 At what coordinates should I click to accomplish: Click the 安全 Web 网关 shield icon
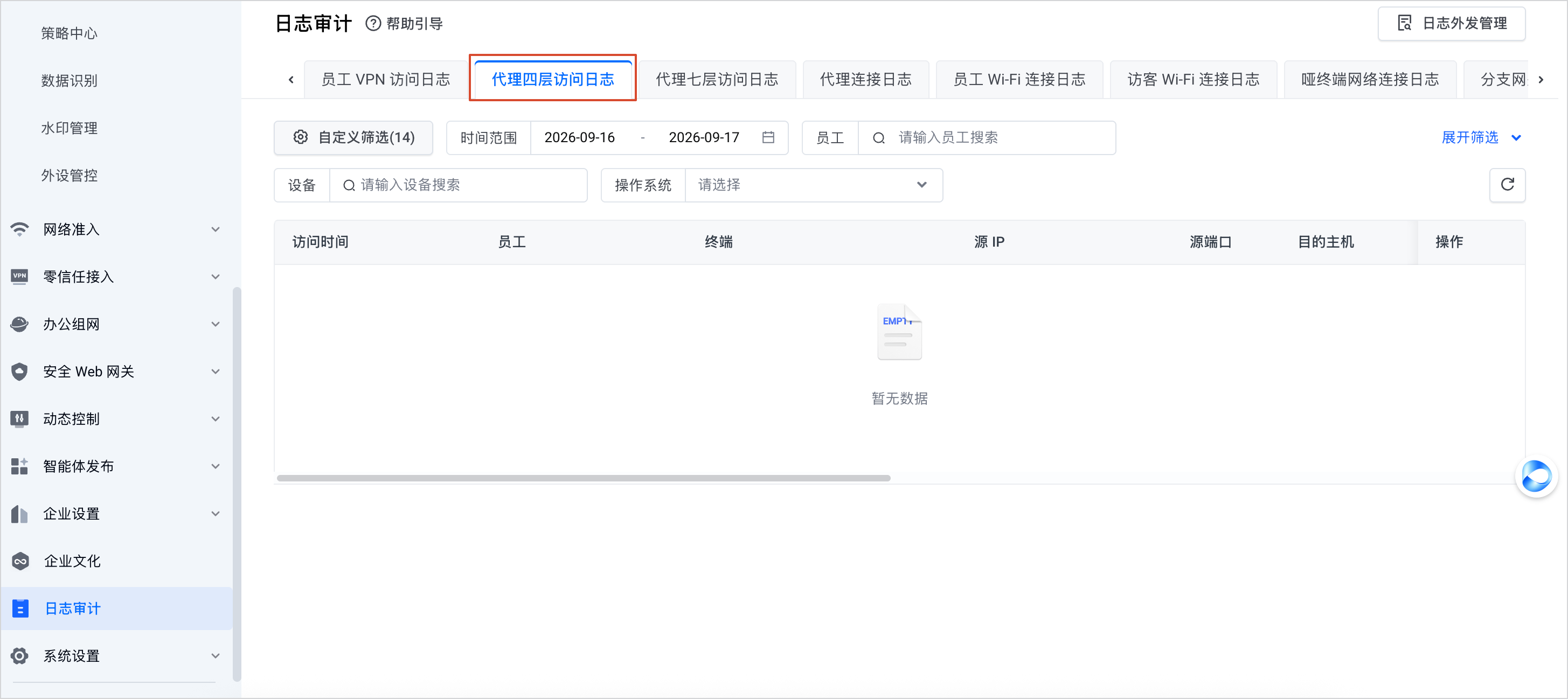pyautogui.click(x=19, y=372)
